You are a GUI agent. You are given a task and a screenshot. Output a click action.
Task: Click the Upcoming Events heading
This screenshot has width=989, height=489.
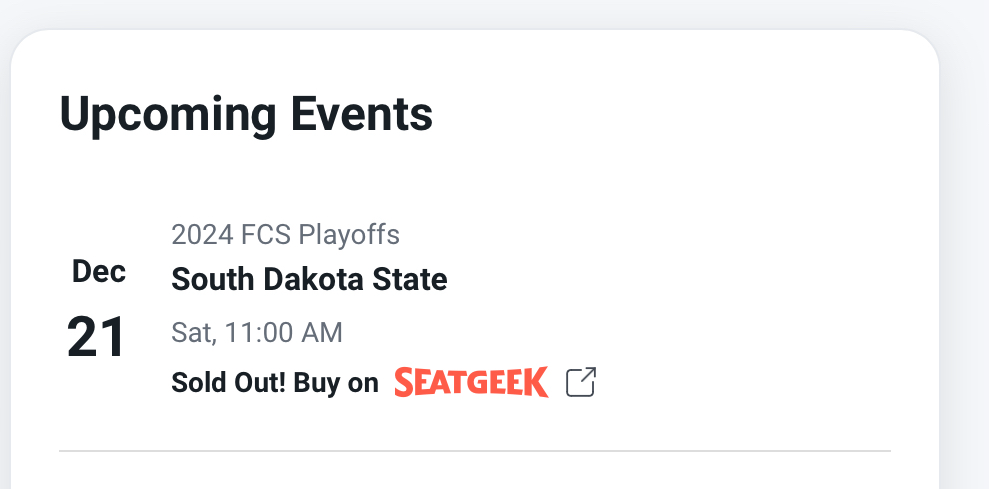(246, 114)
